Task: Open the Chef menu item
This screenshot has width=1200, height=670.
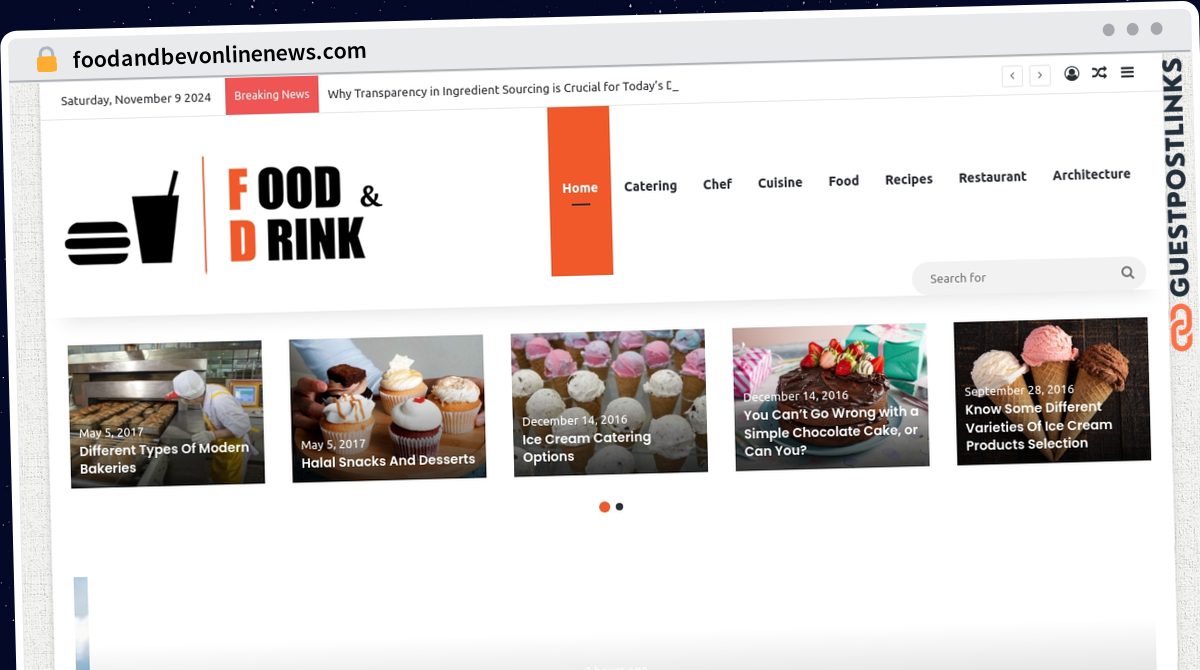Action: (717, 184)
